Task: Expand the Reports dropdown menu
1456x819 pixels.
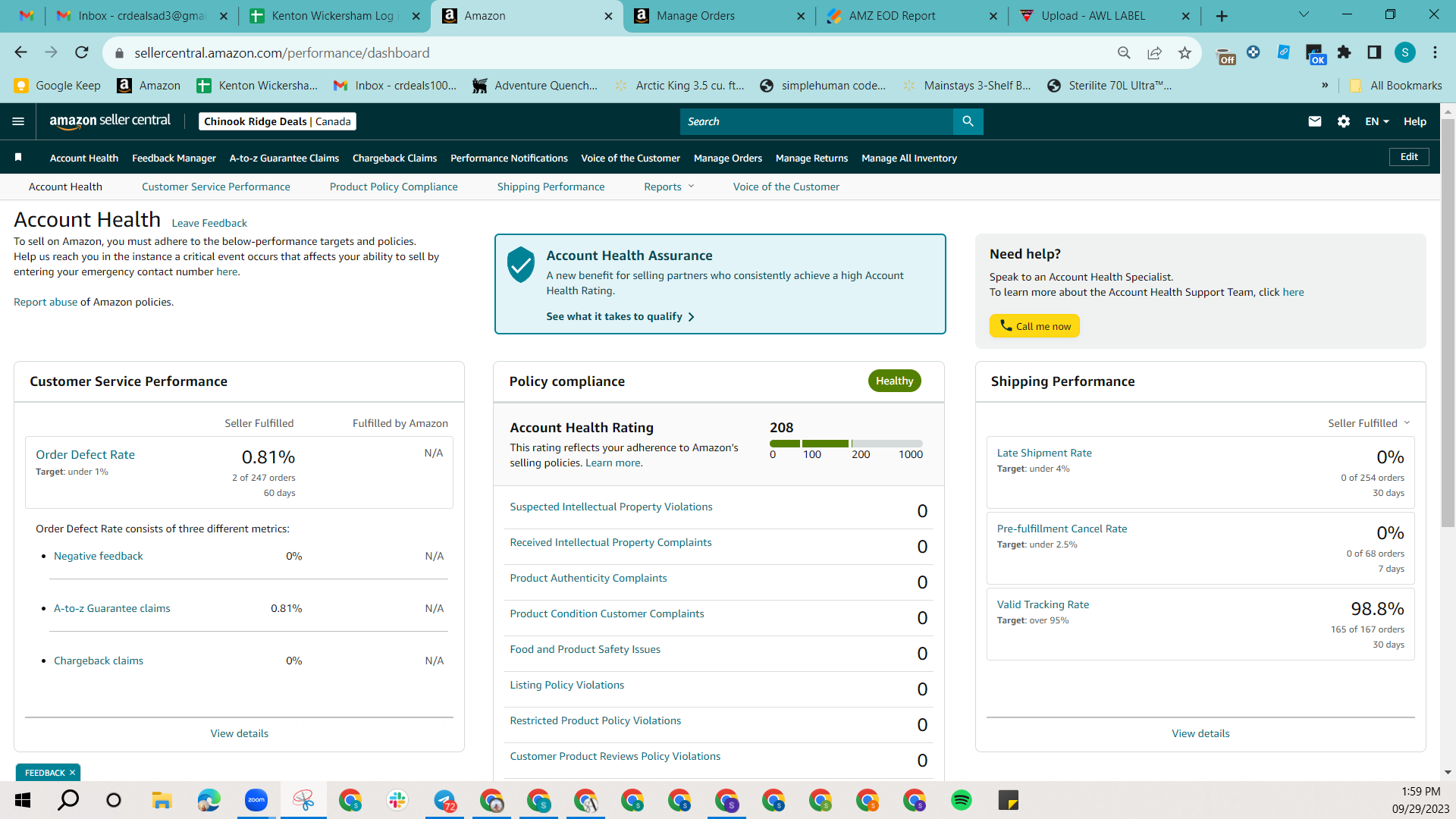Action: (x=669, y=187)
